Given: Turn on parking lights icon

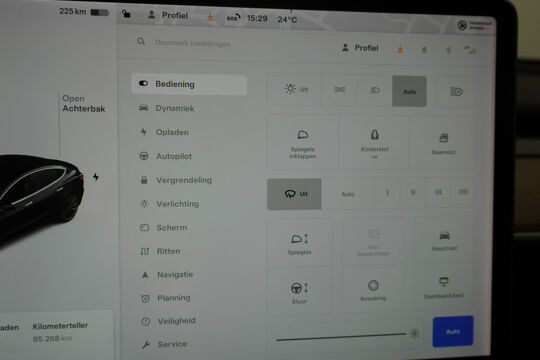Looking at the screenshot, I should coord(339,90).
